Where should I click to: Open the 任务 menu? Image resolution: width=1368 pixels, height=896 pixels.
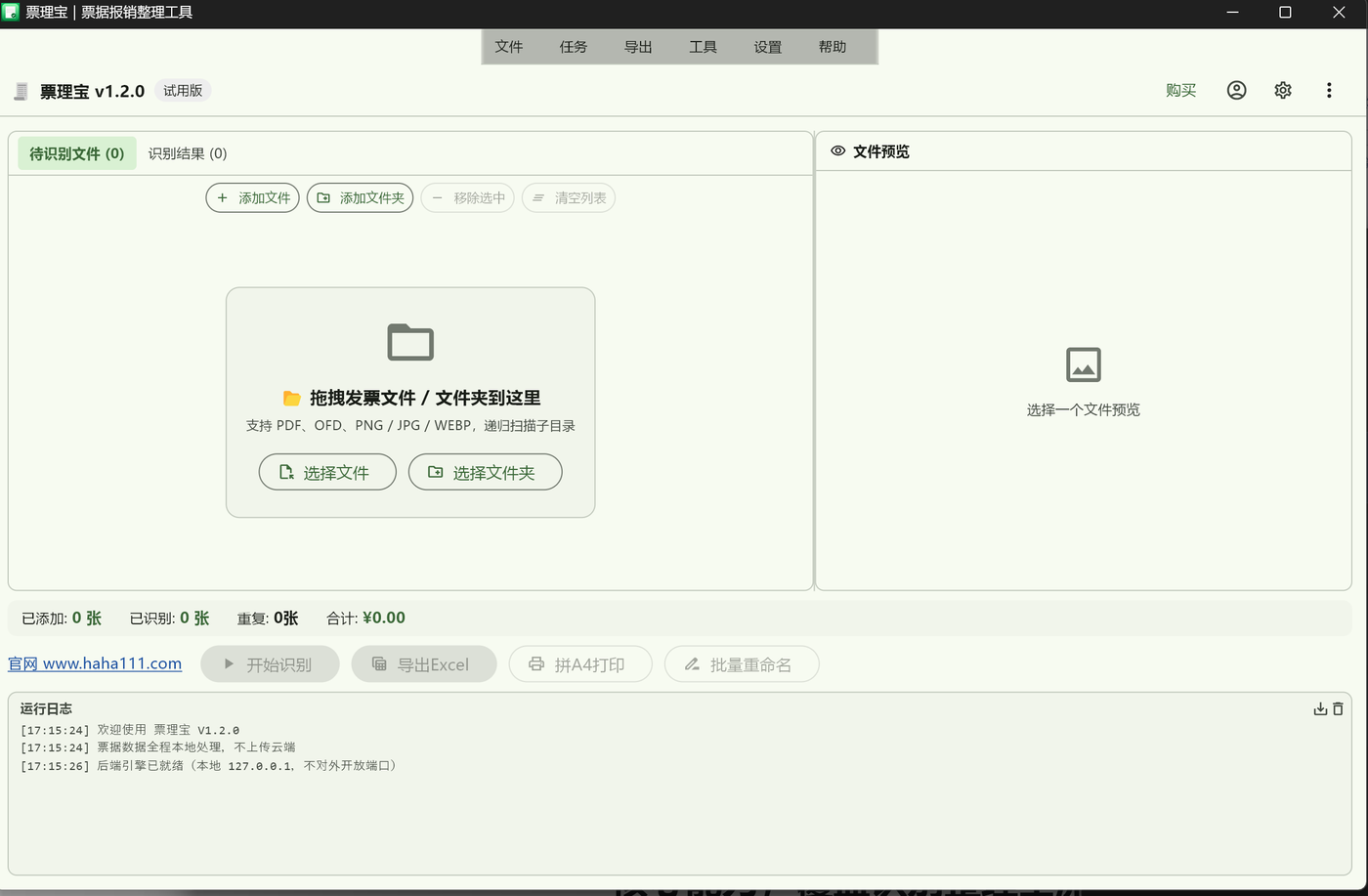click(574, 47)
